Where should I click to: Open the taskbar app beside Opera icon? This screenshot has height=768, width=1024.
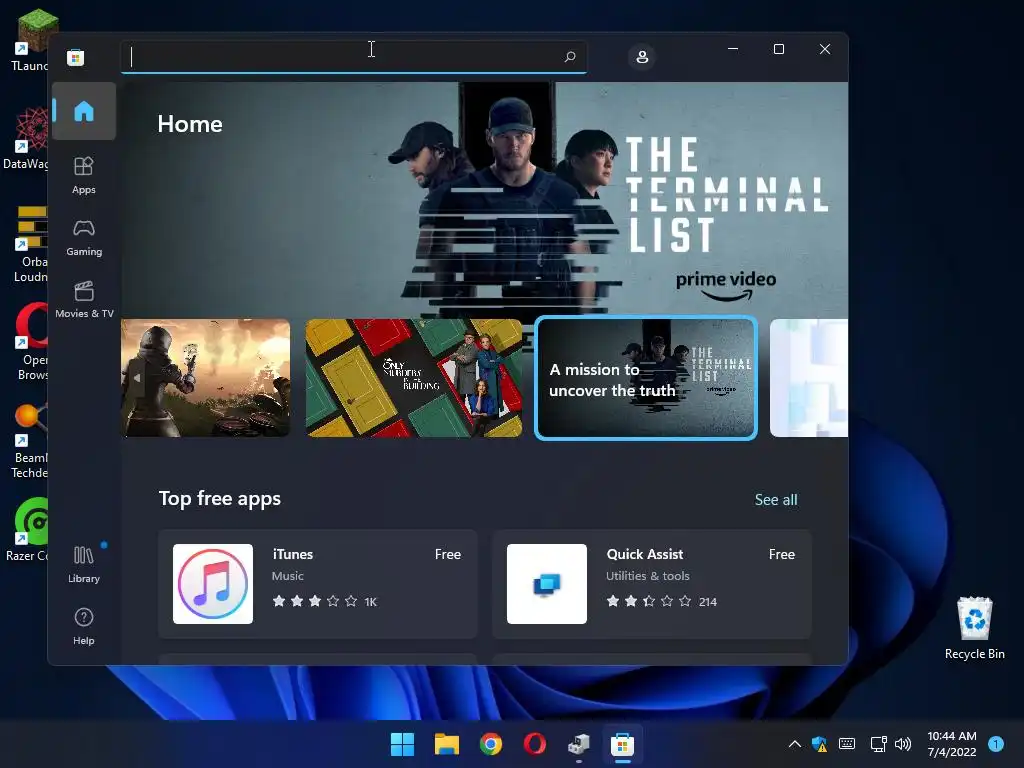(x=579, y=744)
